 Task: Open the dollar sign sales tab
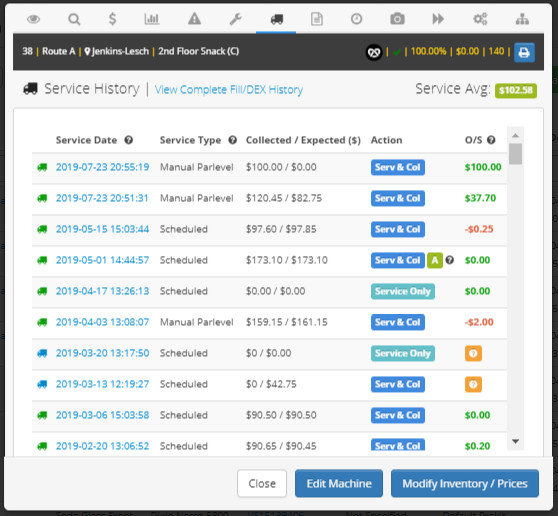[x=112, y=19]
